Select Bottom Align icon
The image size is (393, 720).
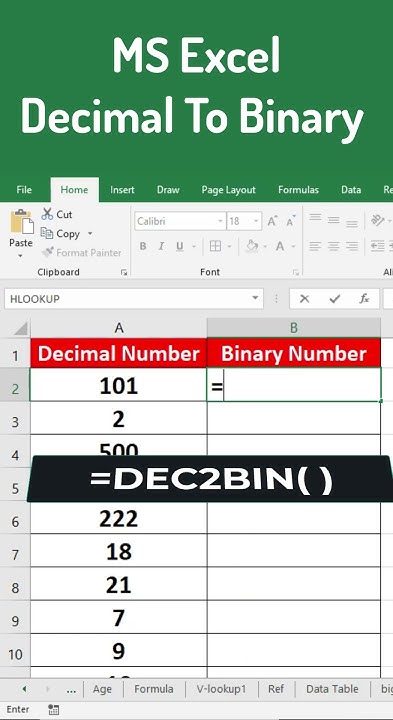tap(352, 223)
